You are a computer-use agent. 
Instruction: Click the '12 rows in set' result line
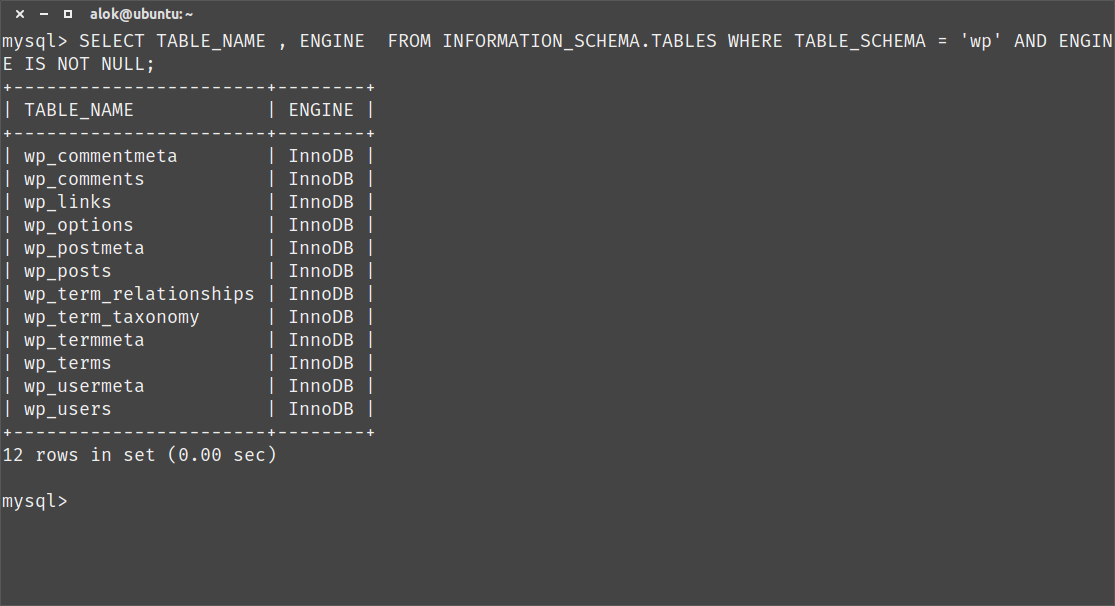point(139,455)
